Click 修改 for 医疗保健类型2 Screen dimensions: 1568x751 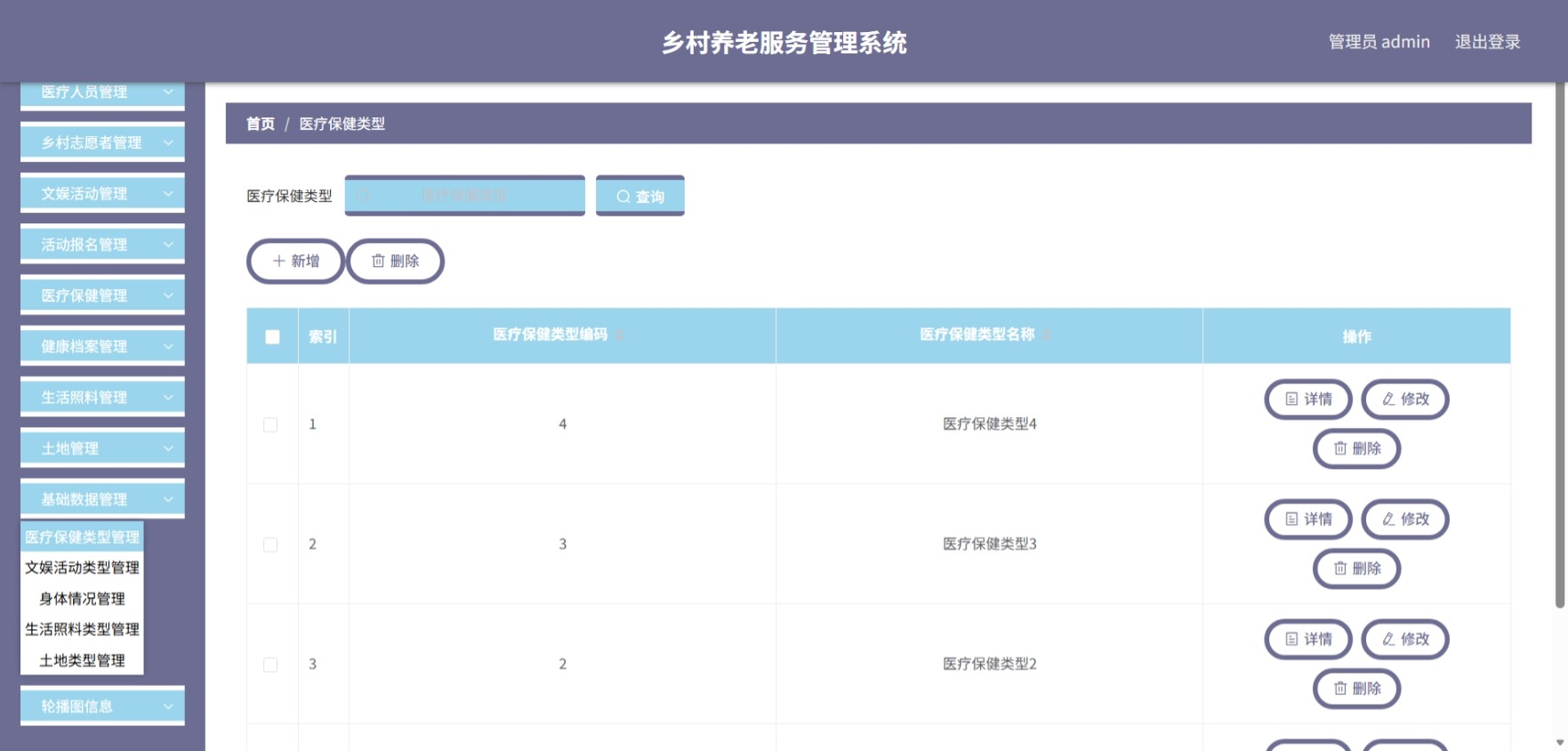click(1405, 639)
